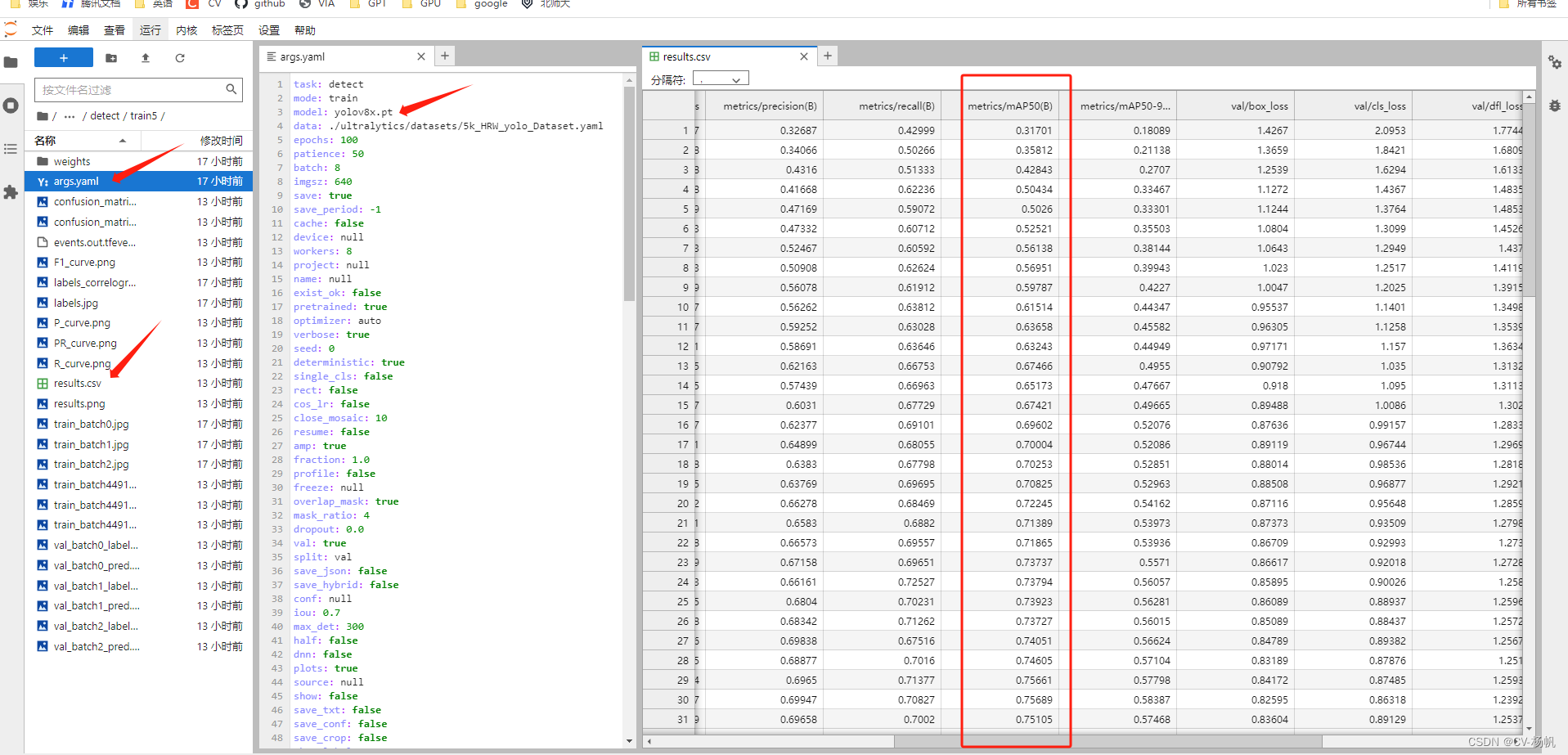The image size is (1568, 755).
Task: Open the file browser sidebar icon
Action: [11, 62]
